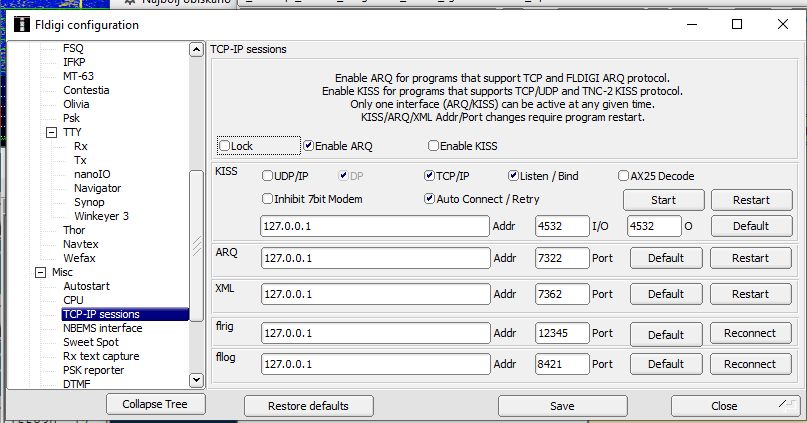Click the flrig port 12345 field
Image resolution: width=807 pixels, height=423 pixels.
click(x=562, y=333)
